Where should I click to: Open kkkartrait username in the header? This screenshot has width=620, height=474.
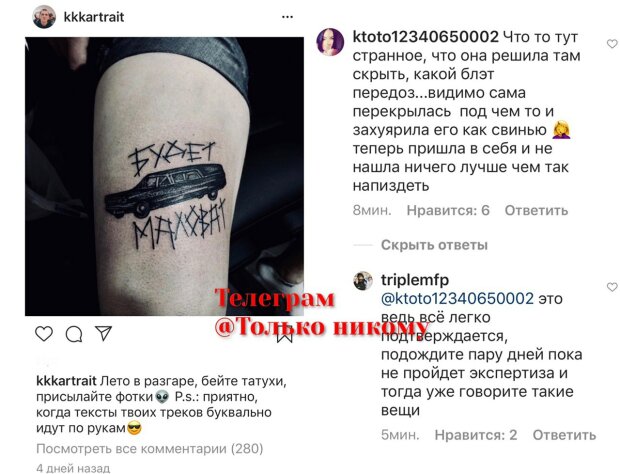click(94, 17)
